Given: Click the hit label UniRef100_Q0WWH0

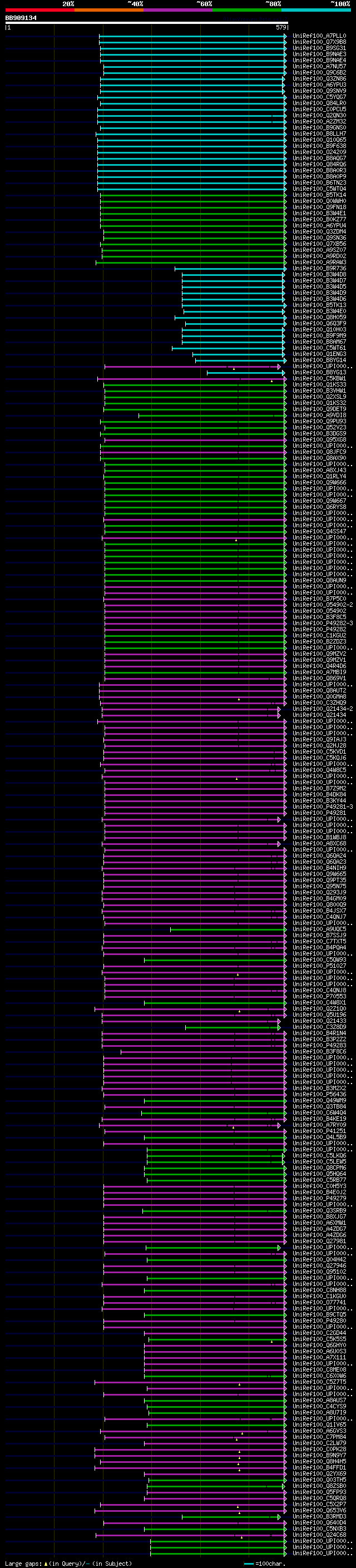Looking at the screenshot, I should (x=319, y=201).
